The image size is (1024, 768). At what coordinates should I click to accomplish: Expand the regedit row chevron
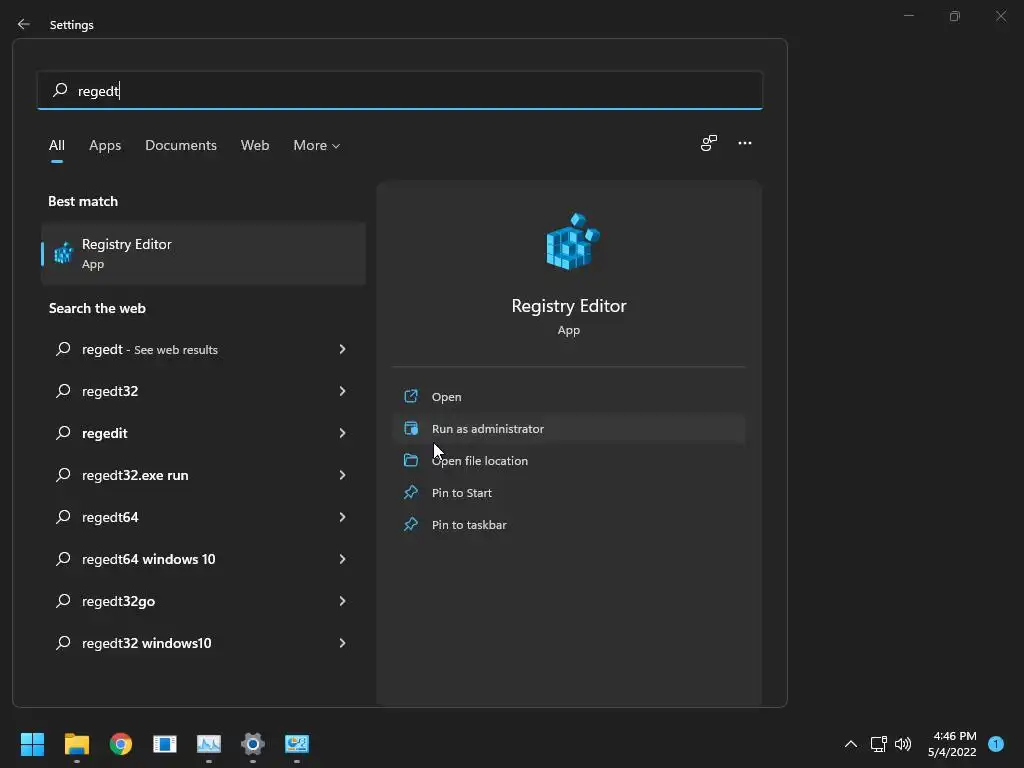tap(342, 433)
